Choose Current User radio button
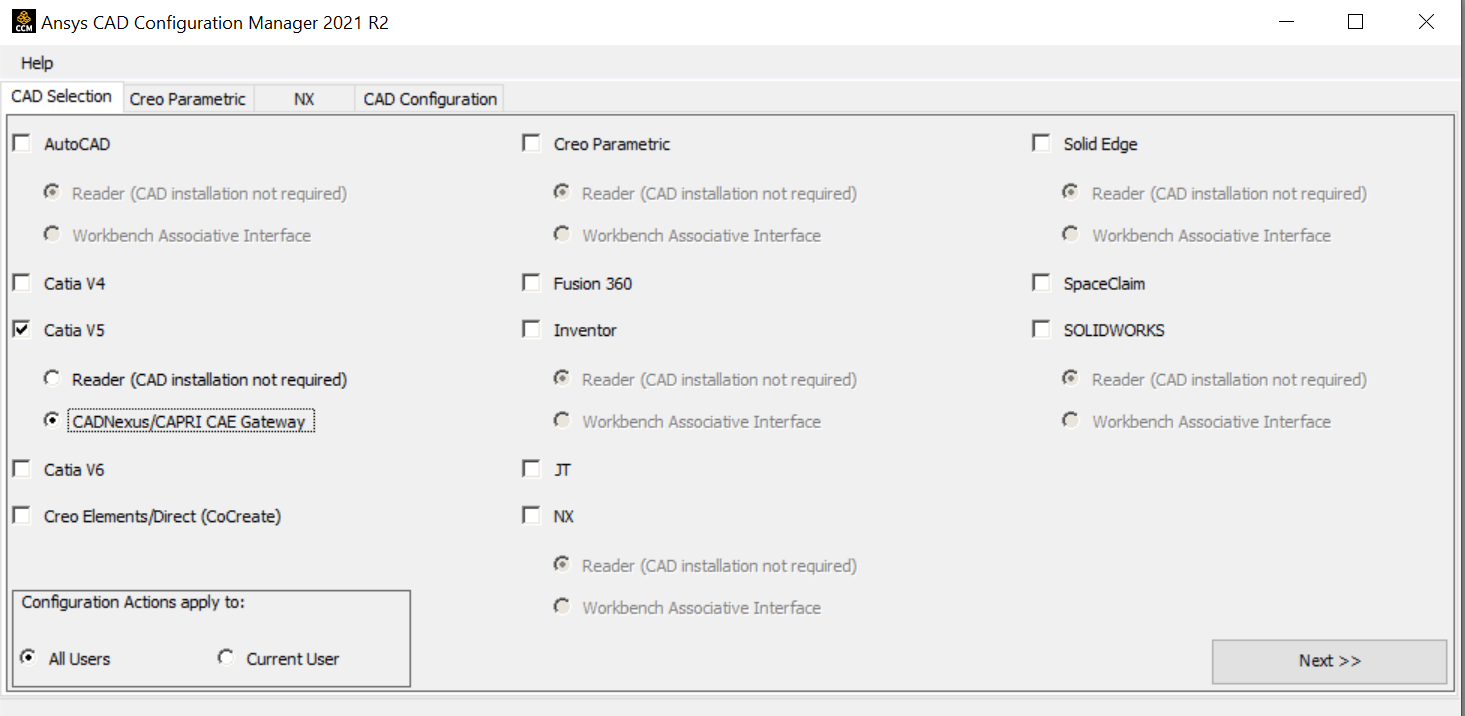The width and height of the screenshot is (1465, 716). (227, 658)
